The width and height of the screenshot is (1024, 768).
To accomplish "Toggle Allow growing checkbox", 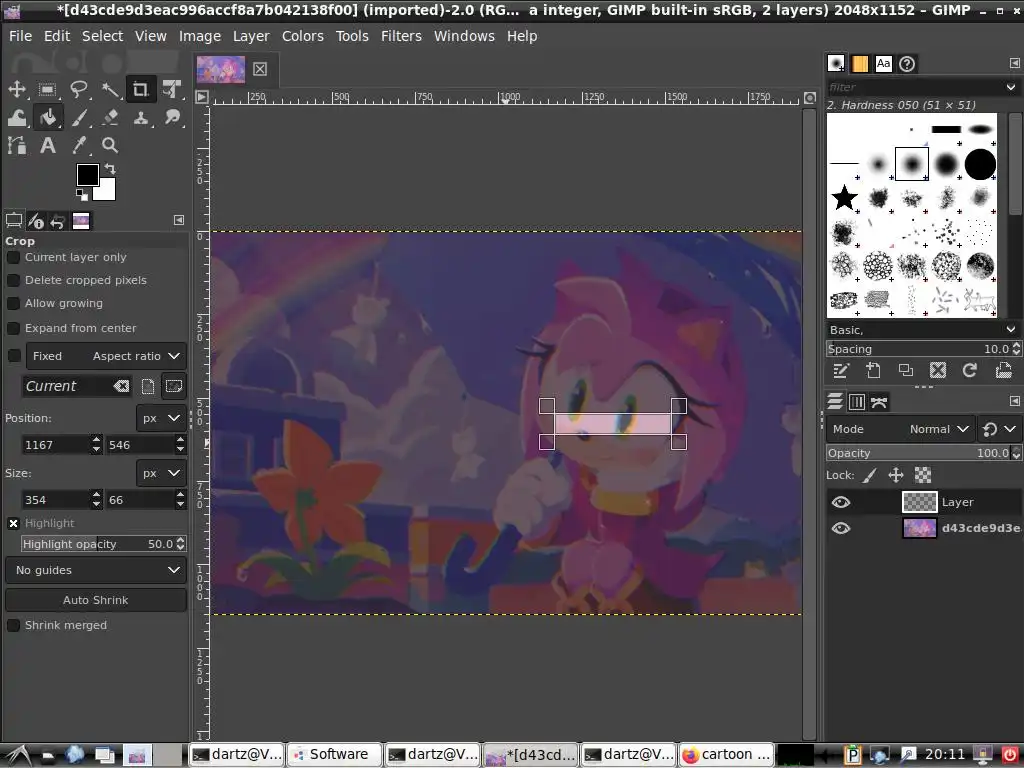I will (13, 303).
